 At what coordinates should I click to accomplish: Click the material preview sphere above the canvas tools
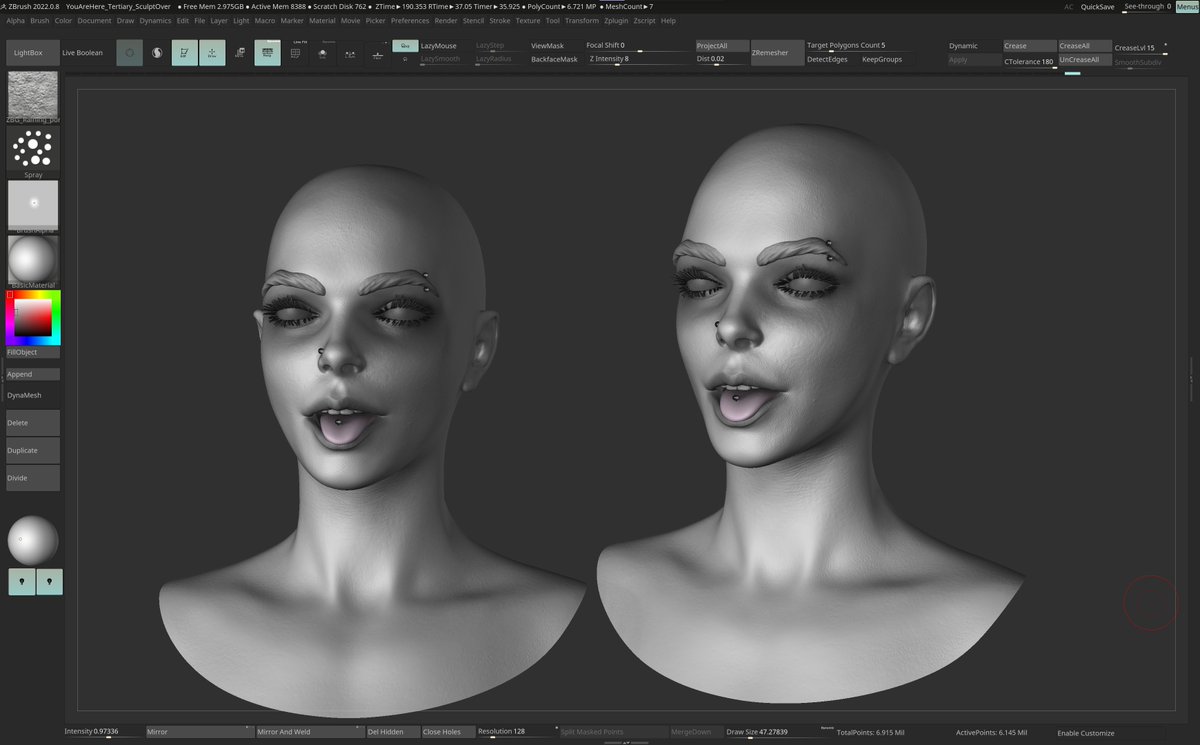click(32, 538)
